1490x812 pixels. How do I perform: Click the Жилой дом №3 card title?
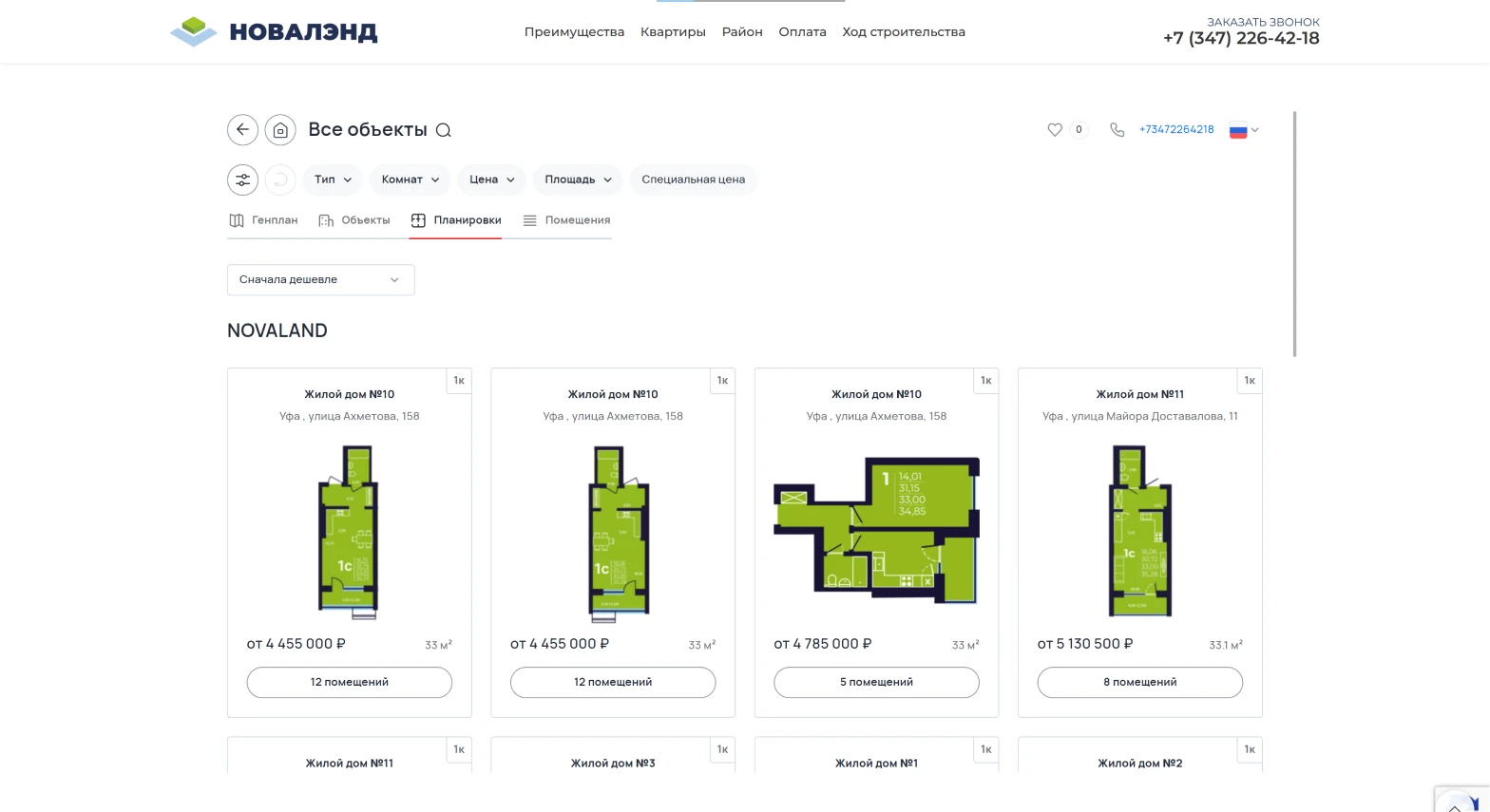pyautogui.click(x=613, y=763)
